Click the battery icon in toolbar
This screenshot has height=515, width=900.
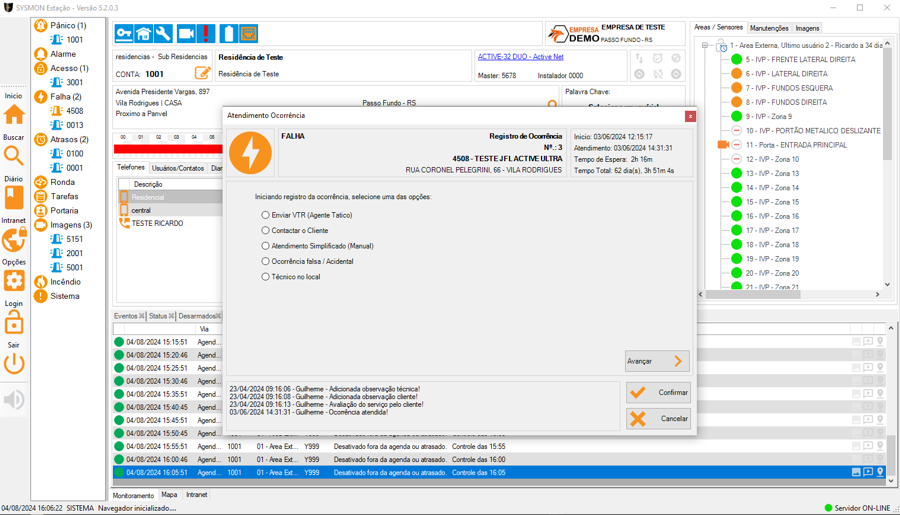(228, 34)
